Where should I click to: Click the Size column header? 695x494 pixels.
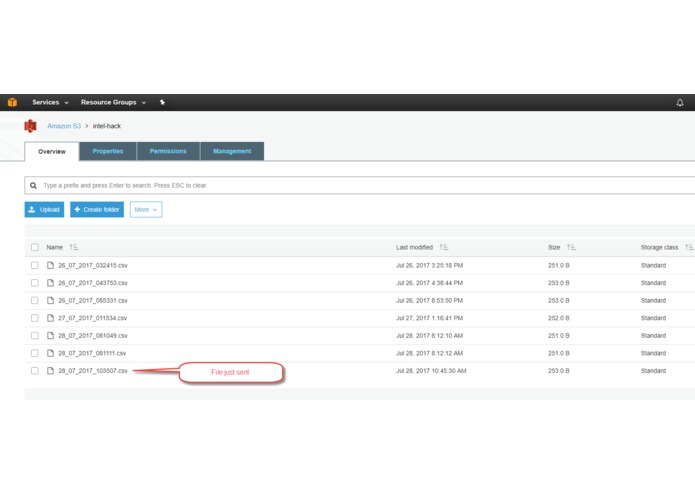[x=554, y=247]
